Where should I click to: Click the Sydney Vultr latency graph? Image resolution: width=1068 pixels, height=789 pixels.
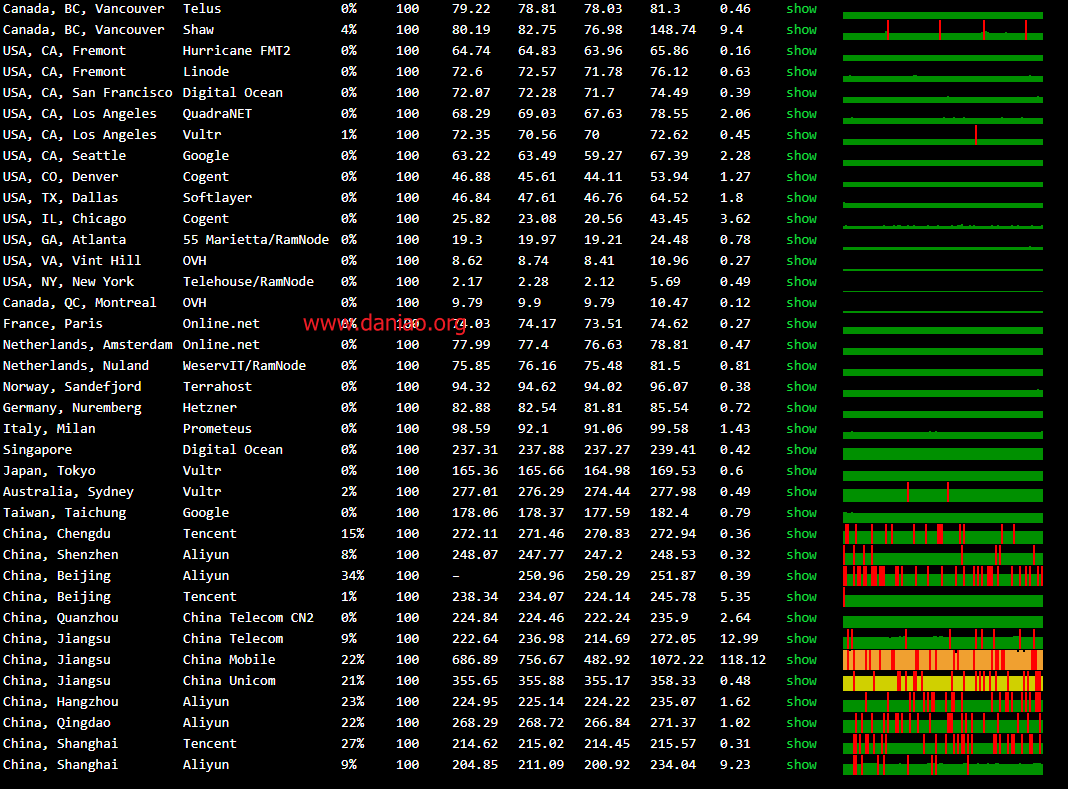[942, 493]
